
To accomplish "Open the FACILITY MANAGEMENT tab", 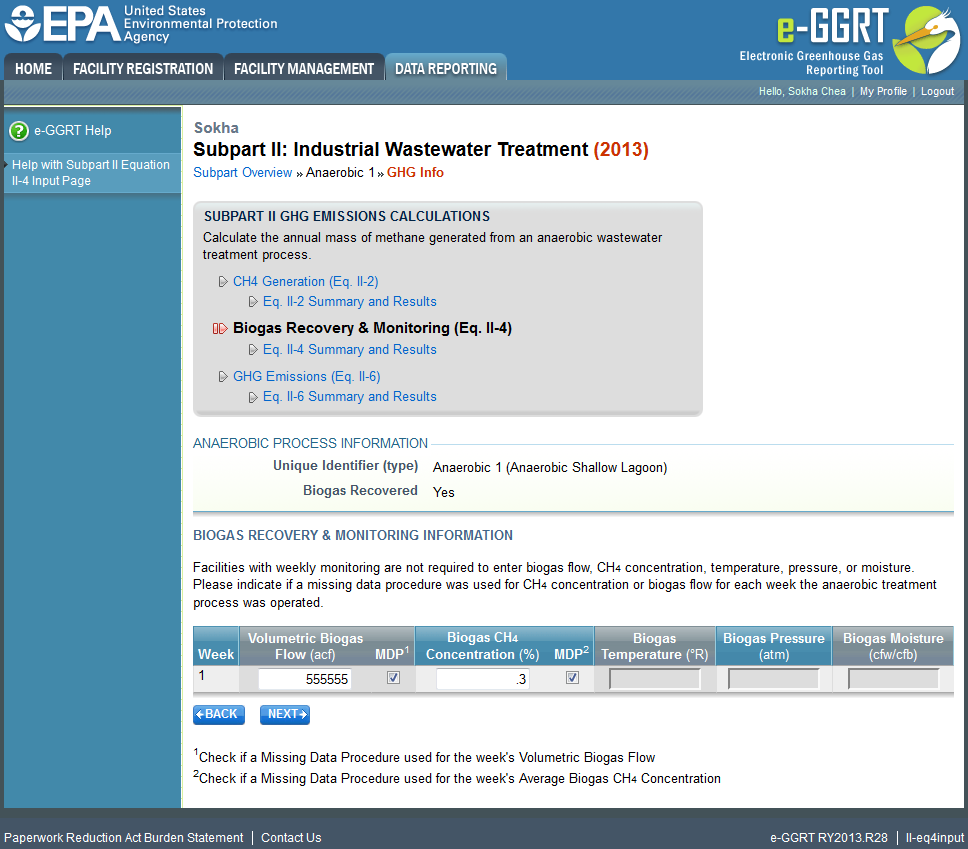I will click(x=304, y=68).
